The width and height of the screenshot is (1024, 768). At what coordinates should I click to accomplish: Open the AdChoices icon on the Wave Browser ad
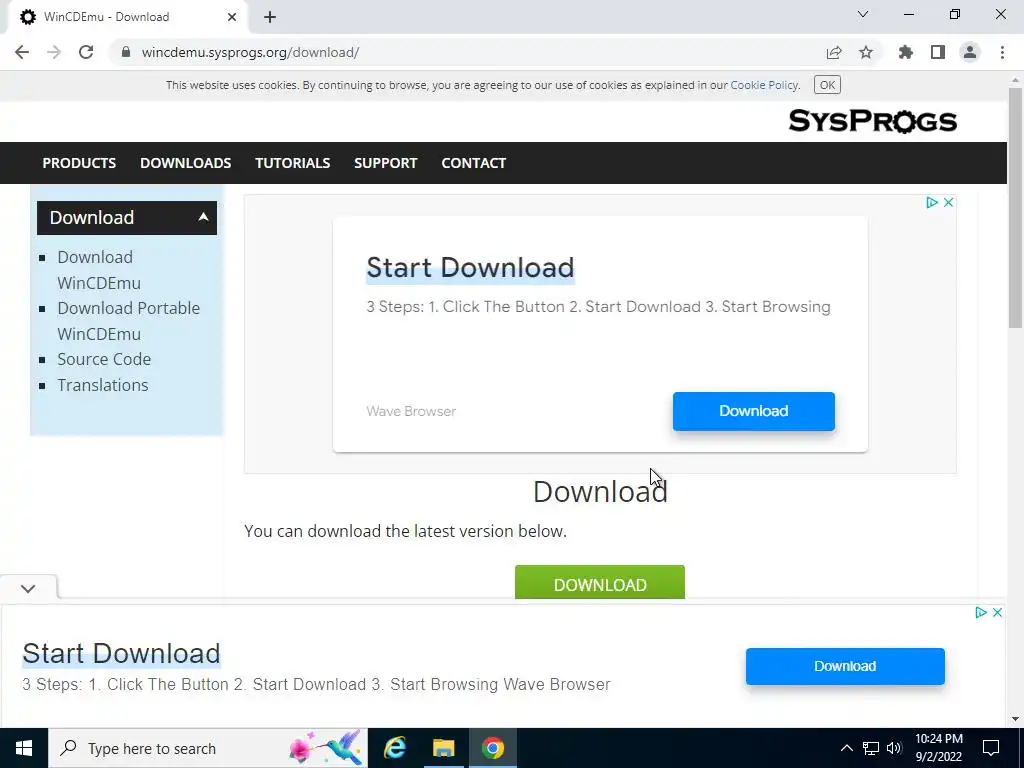click(932, 202)
